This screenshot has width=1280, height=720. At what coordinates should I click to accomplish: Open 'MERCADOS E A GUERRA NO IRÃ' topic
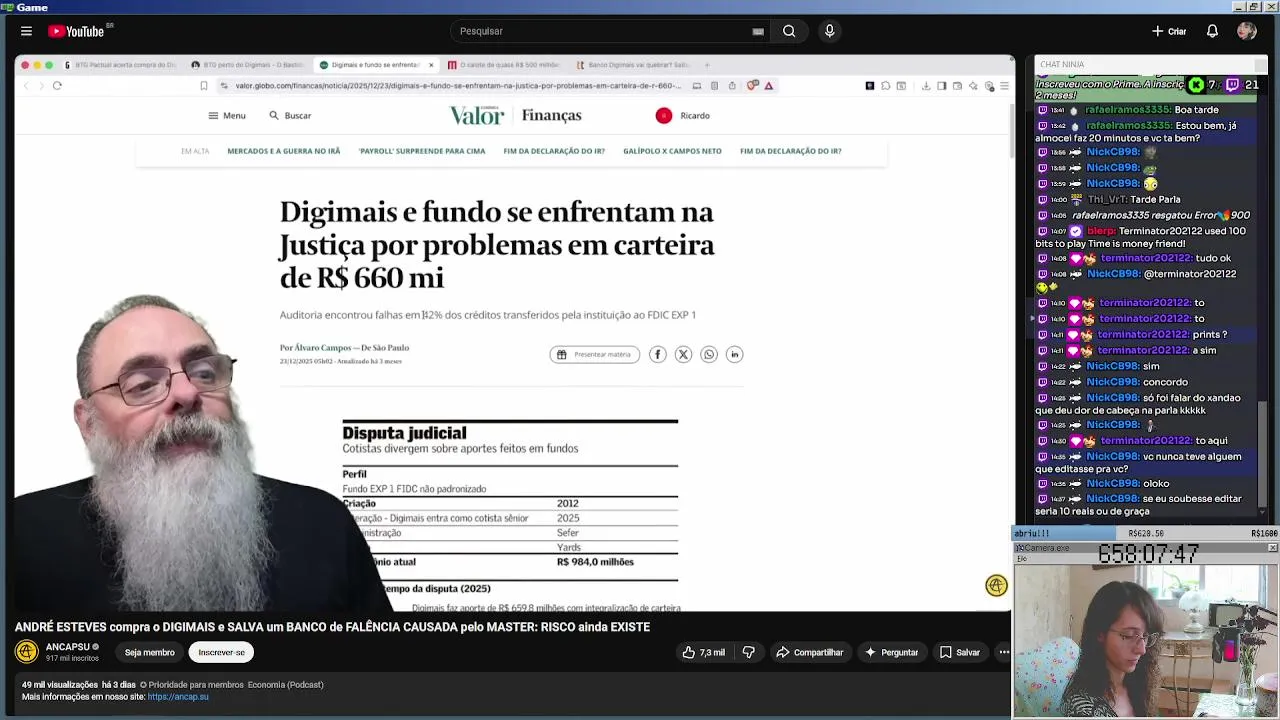pyautogui.click(x=283, y=151)
